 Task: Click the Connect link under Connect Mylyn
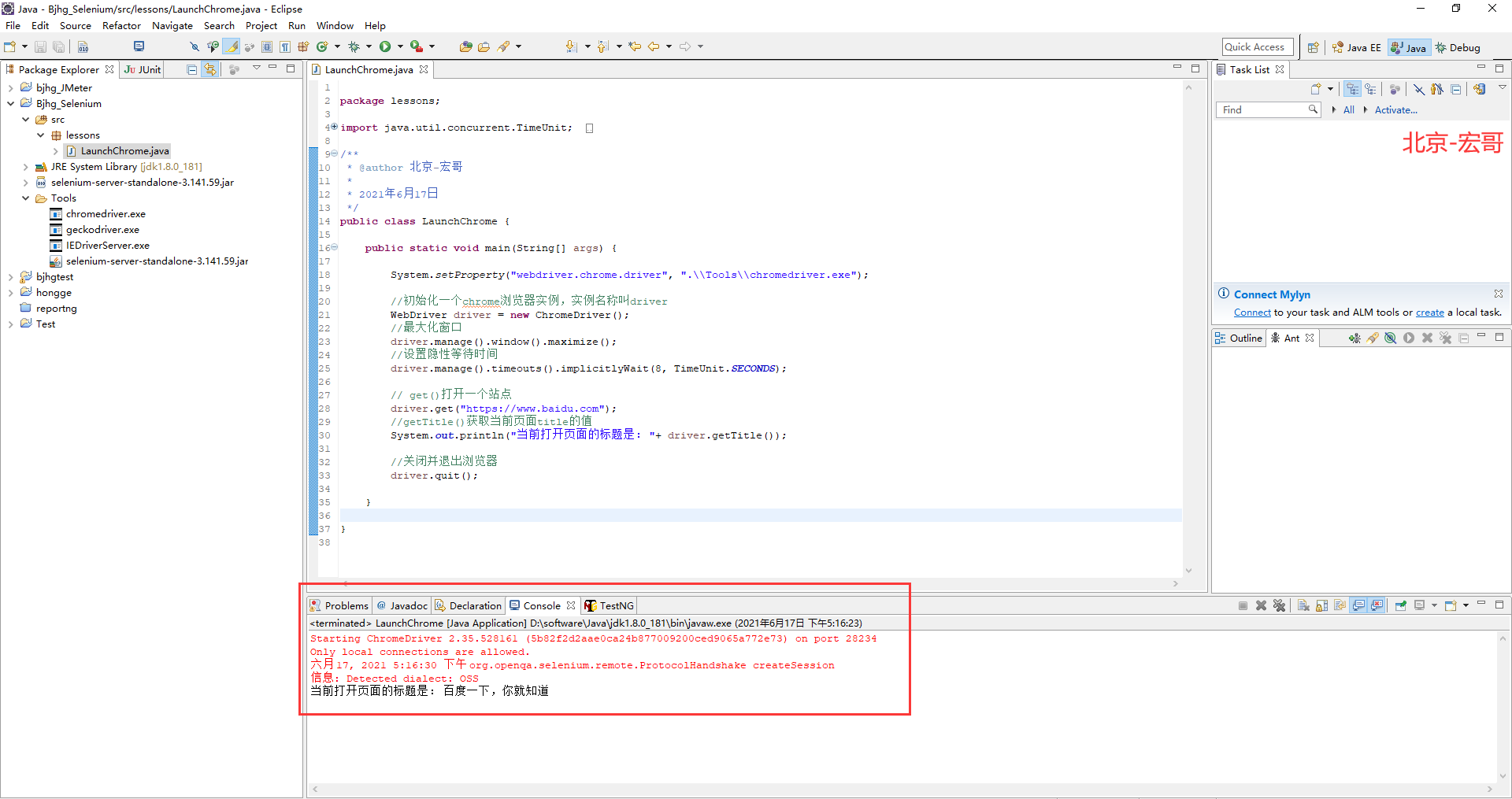[x=1251, y=313]
